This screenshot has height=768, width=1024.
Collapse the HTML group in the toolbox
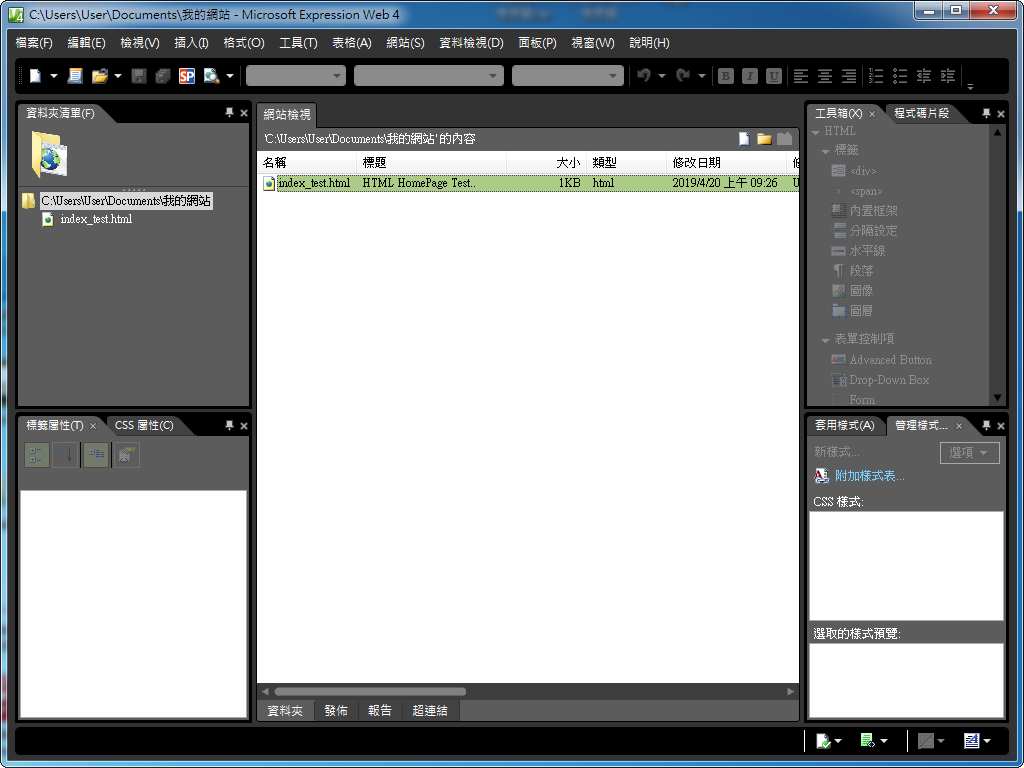click(x=816, y=132)
